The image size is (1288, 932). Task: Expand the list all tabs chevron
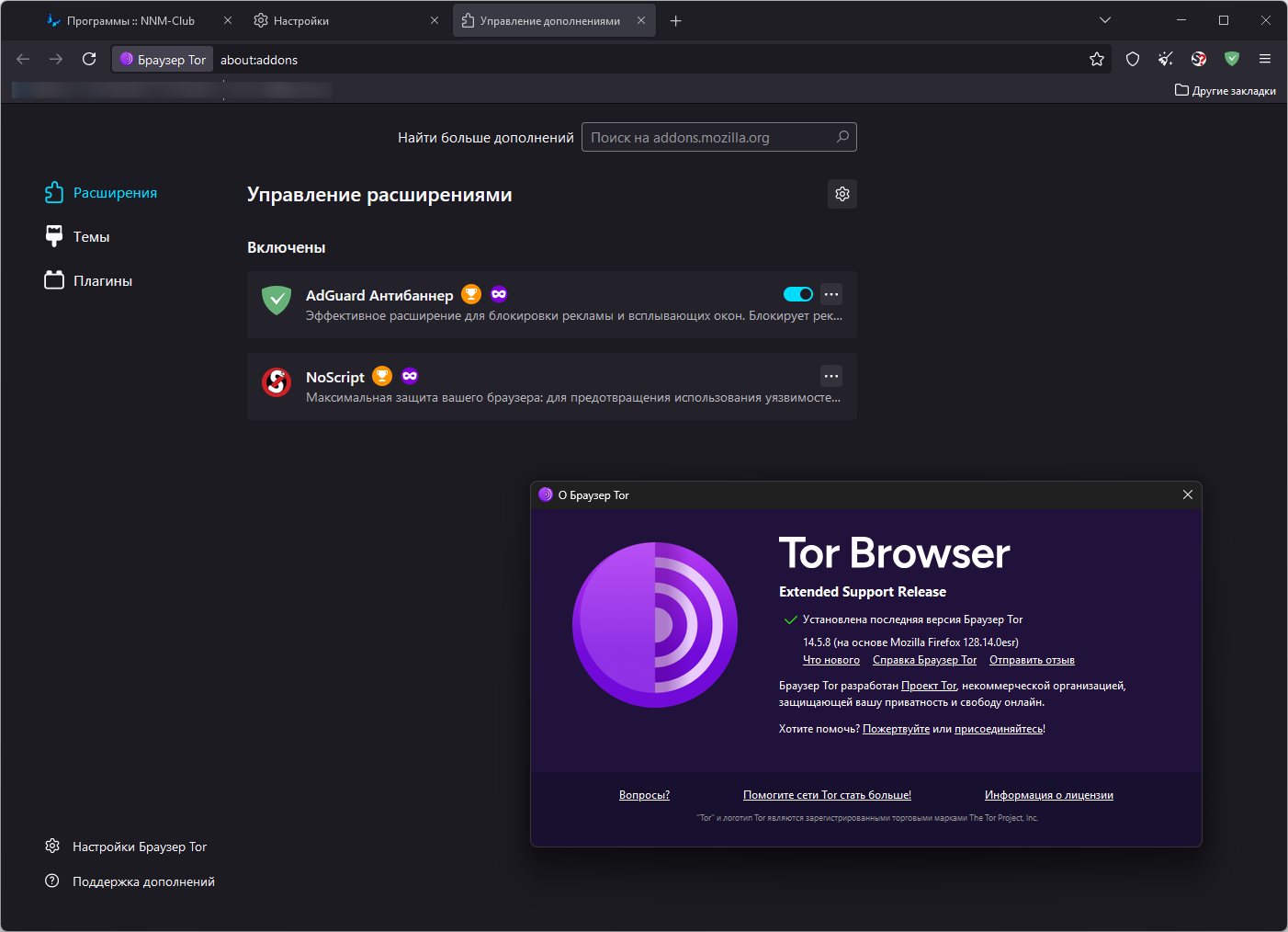pyautogui.click(x=1105, y=20)
